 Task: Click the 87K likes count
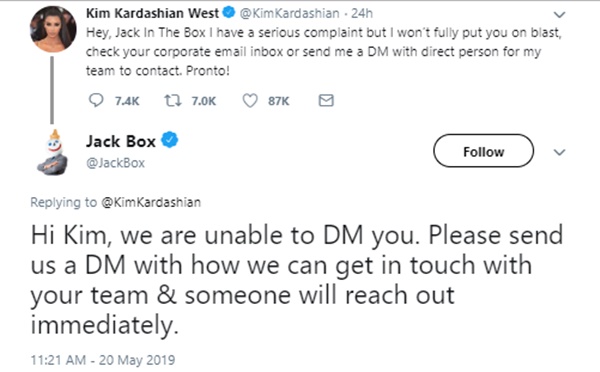tap(279, 101)
